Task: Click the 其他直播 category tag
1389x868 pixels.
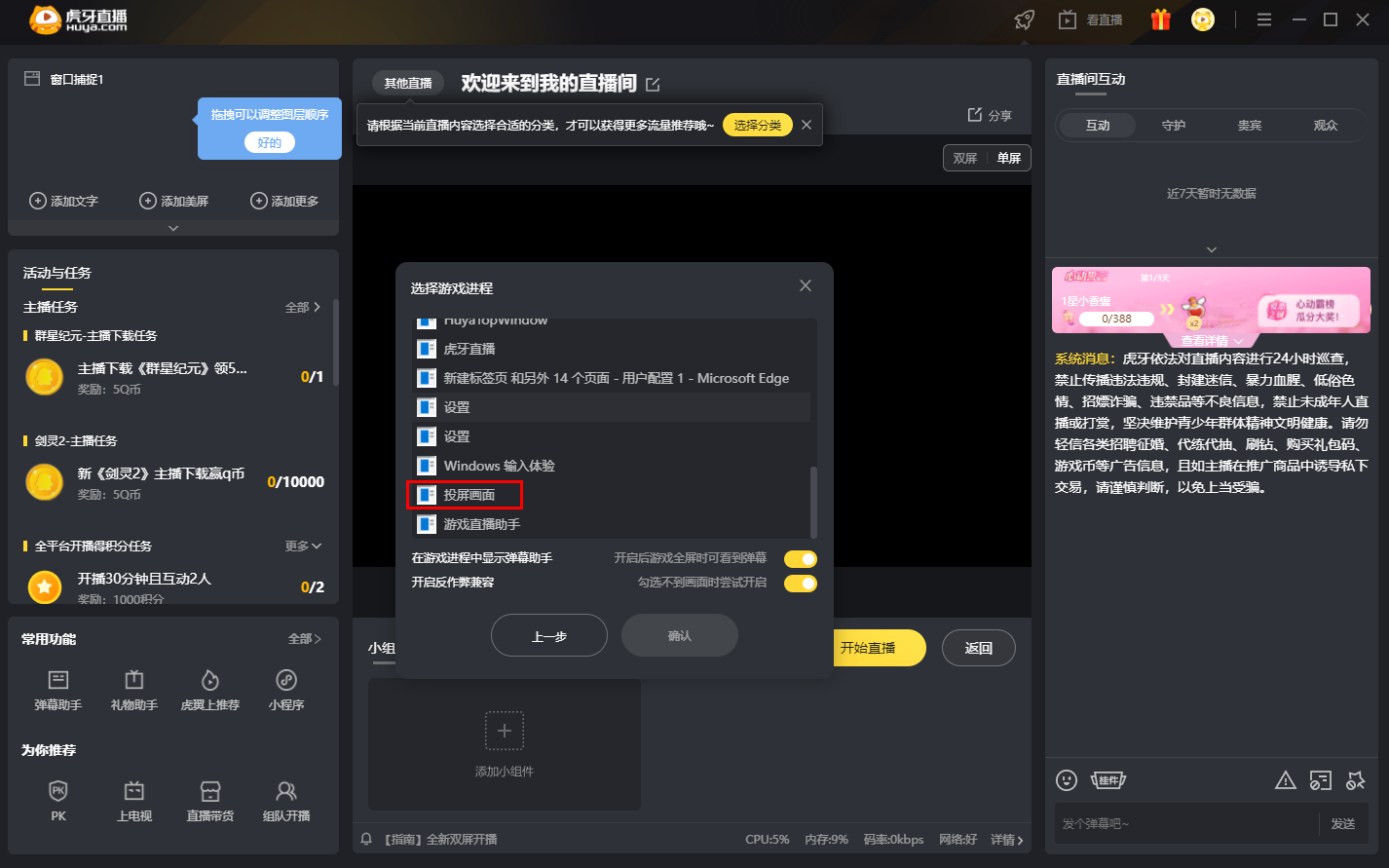Action: [408, 83]
